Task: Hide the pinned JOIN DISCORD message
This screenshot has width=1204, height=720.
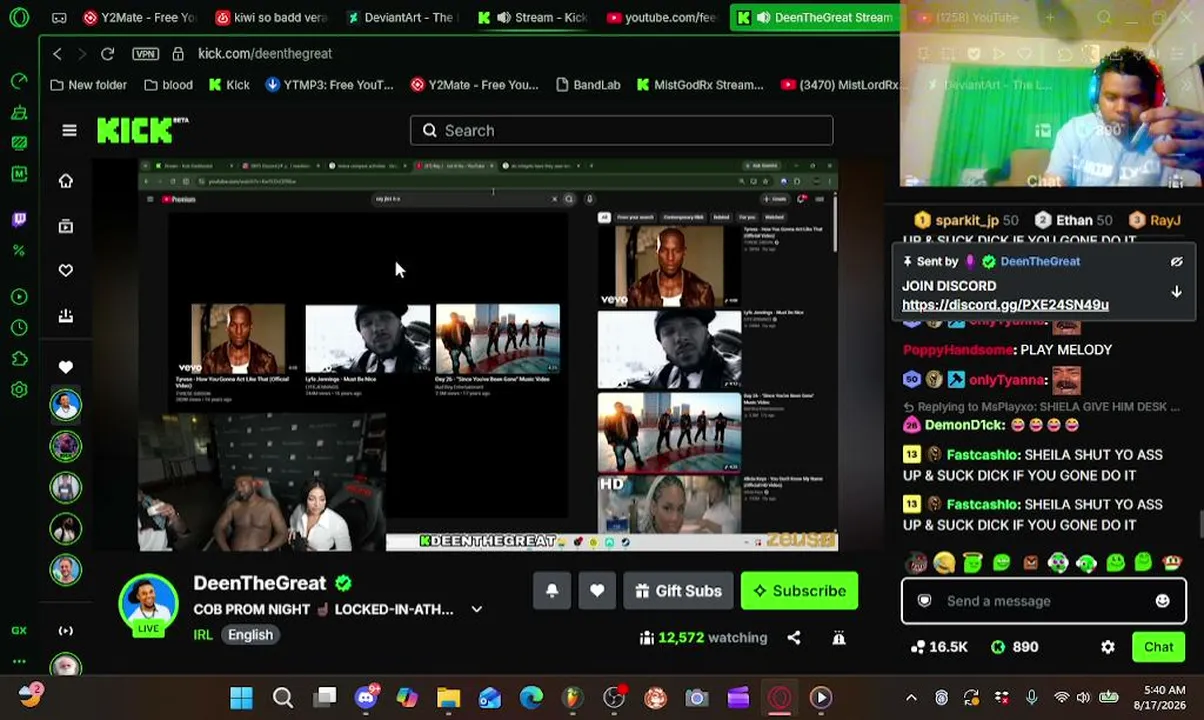Action: [1177, 261]
